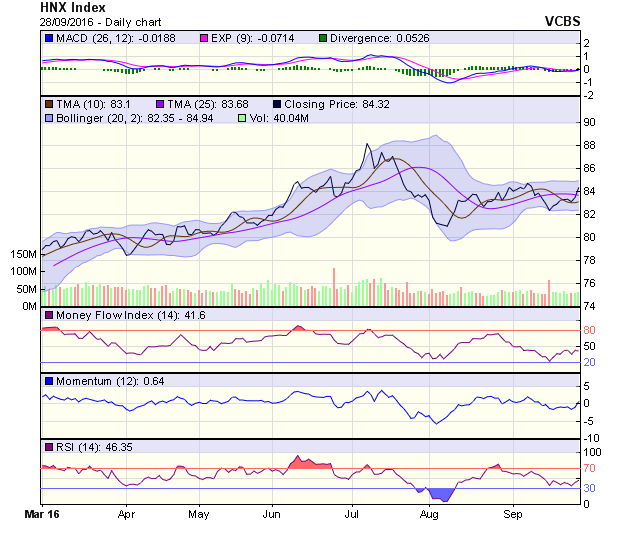Click the green Vol legend swatch

pyautogui.click(x=241, y=118)
